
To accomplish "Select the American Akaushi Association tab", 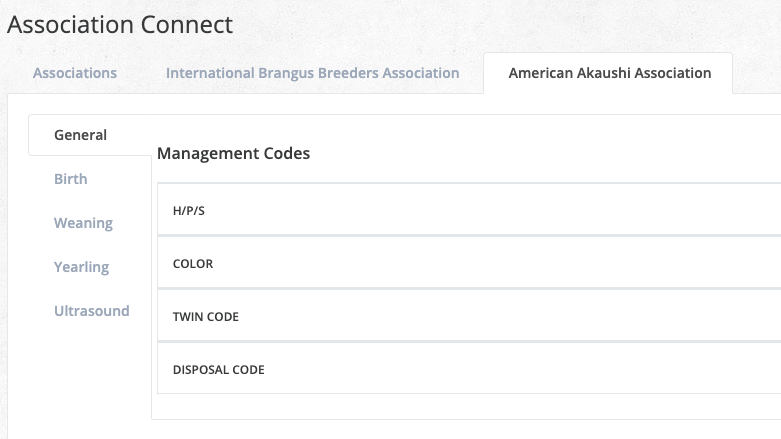I will click(x=609, y=73).
